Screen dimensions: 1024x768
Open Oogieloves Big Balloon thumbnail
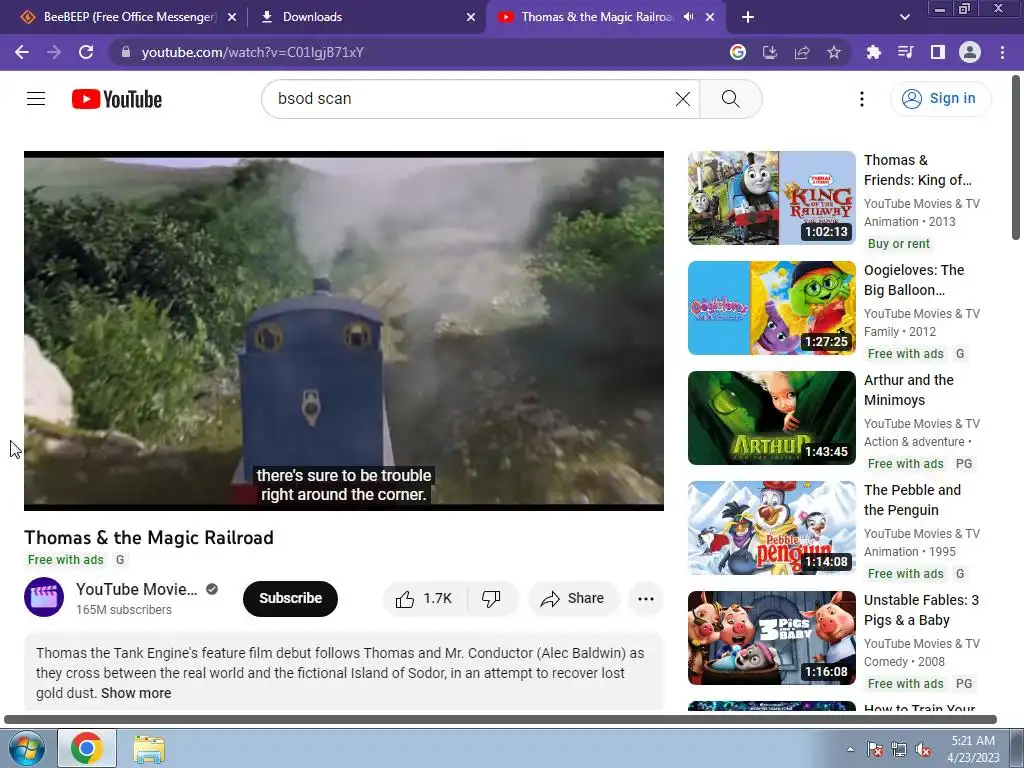coord(771,308)
